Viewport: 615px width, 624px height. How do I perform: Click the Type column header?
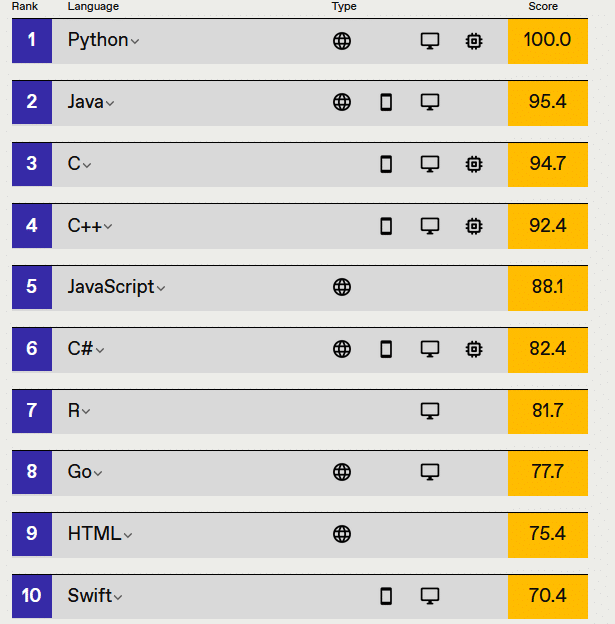click(344, 6)
